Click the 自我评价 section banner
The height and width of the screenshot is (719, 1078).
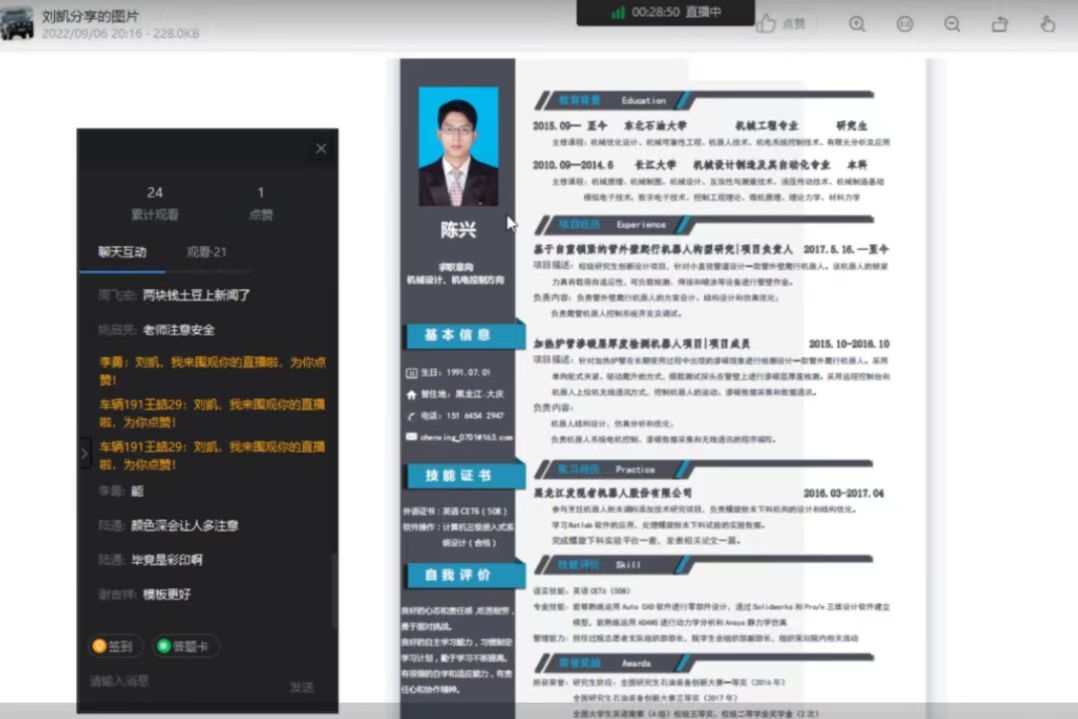462,575
